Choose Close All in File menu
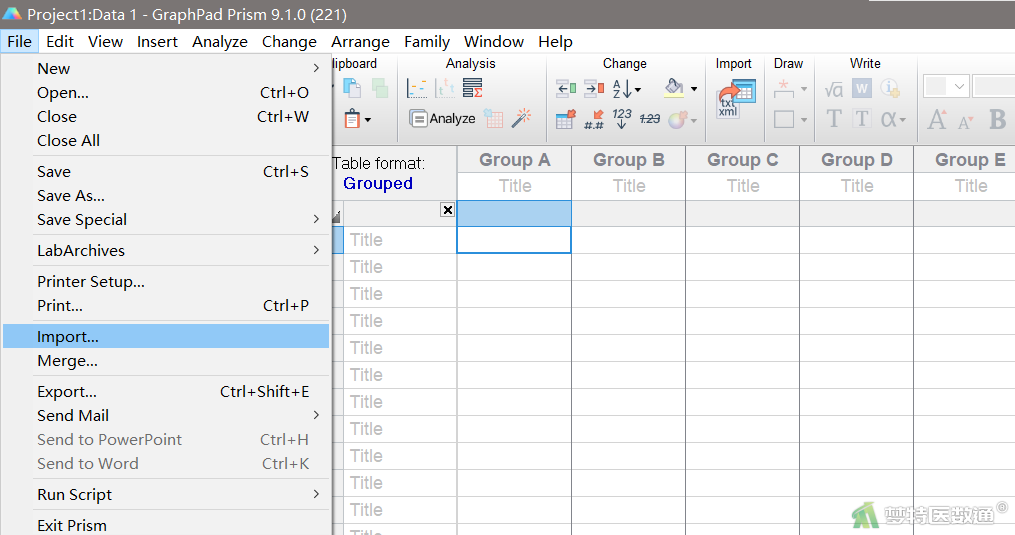The height and width of the screenshot is (535, 1015). pos(166,141)
